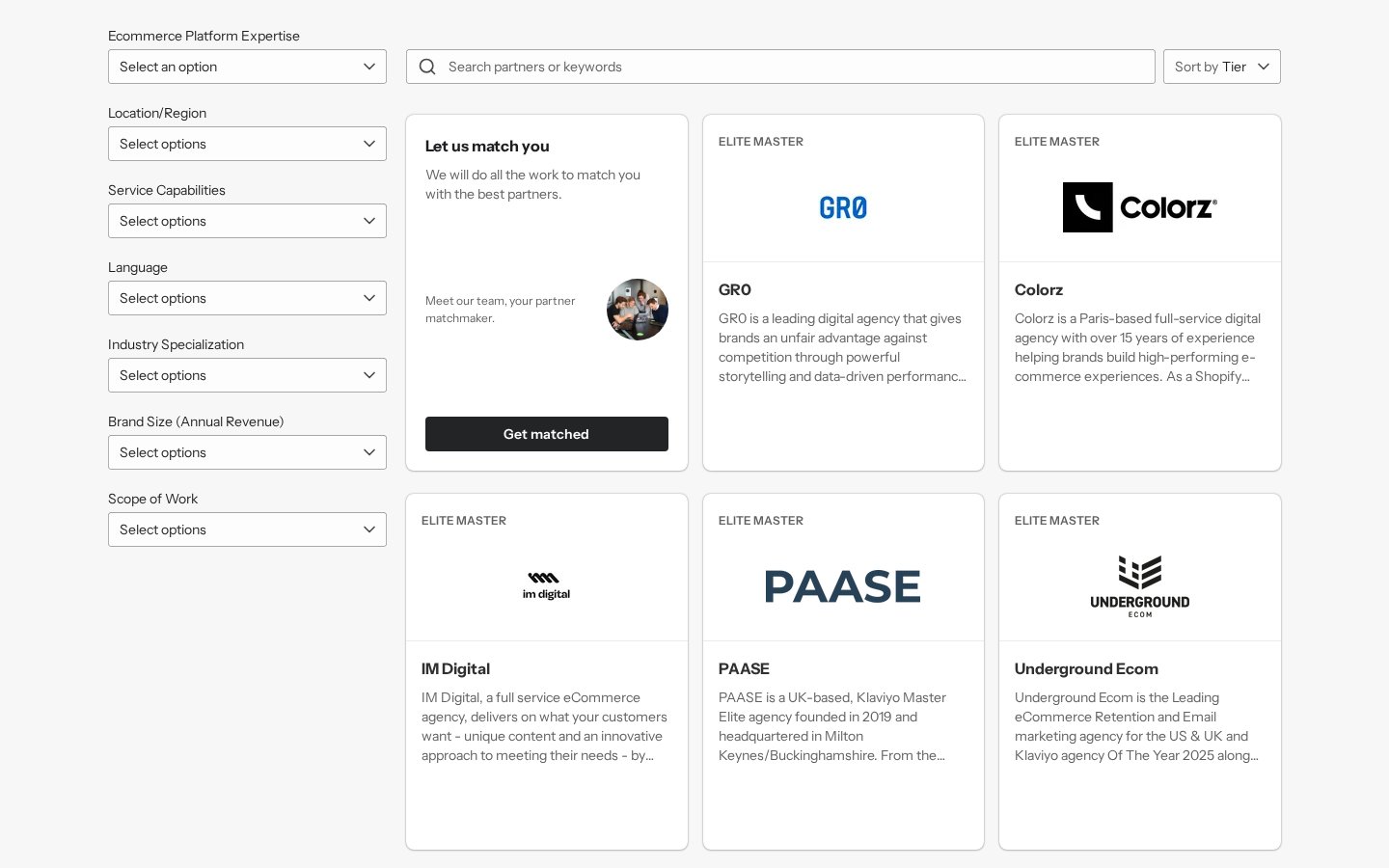Click the Get matched button
The width and height of the screenshot is (1389, 868).
547,434
